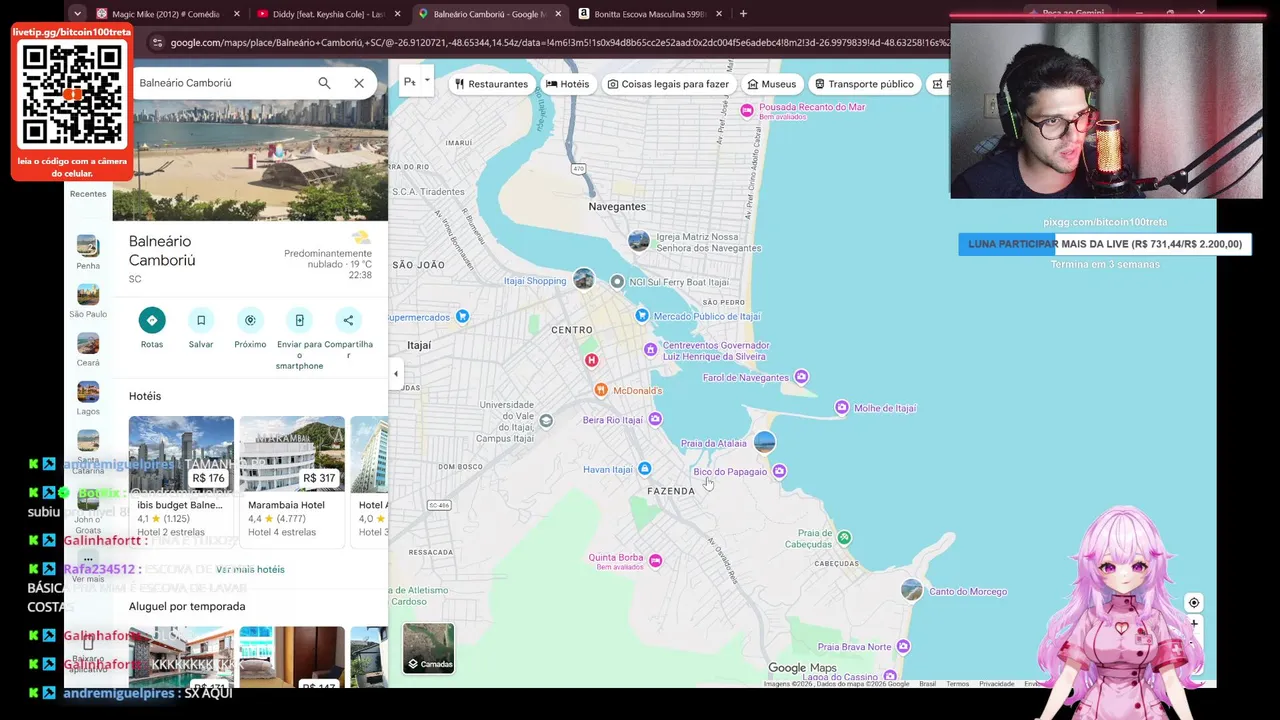Select the Balneário Camboriú Google Maps tab

pyautogui.click(x=489, y=14)
